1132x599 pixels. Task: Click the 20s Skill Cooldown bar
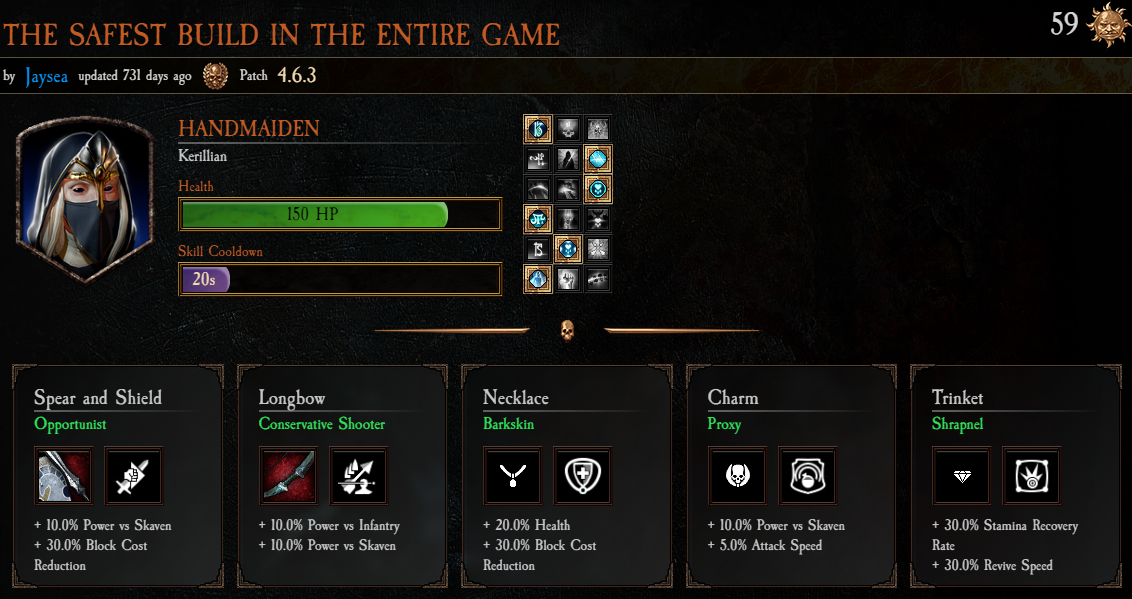tap(340, 279)
